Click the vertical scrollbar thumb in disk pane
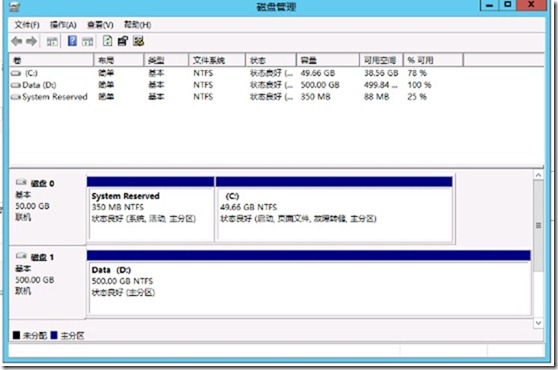 click(538, 226)
